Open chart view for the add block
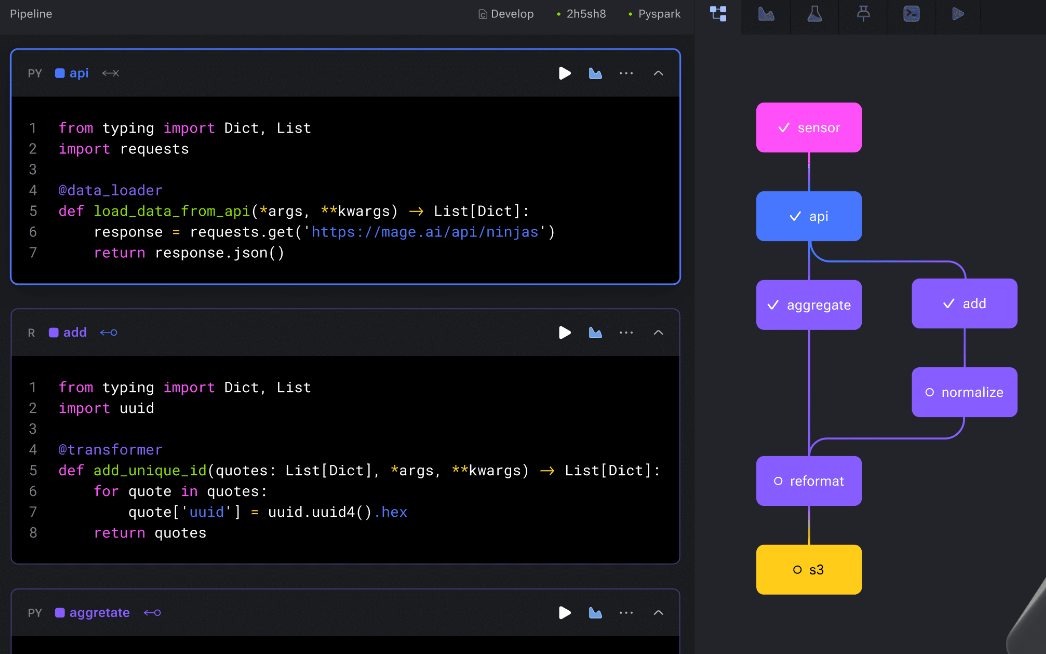The width and height of the screenshot is (1046, 654). click(x=595, y=332)
